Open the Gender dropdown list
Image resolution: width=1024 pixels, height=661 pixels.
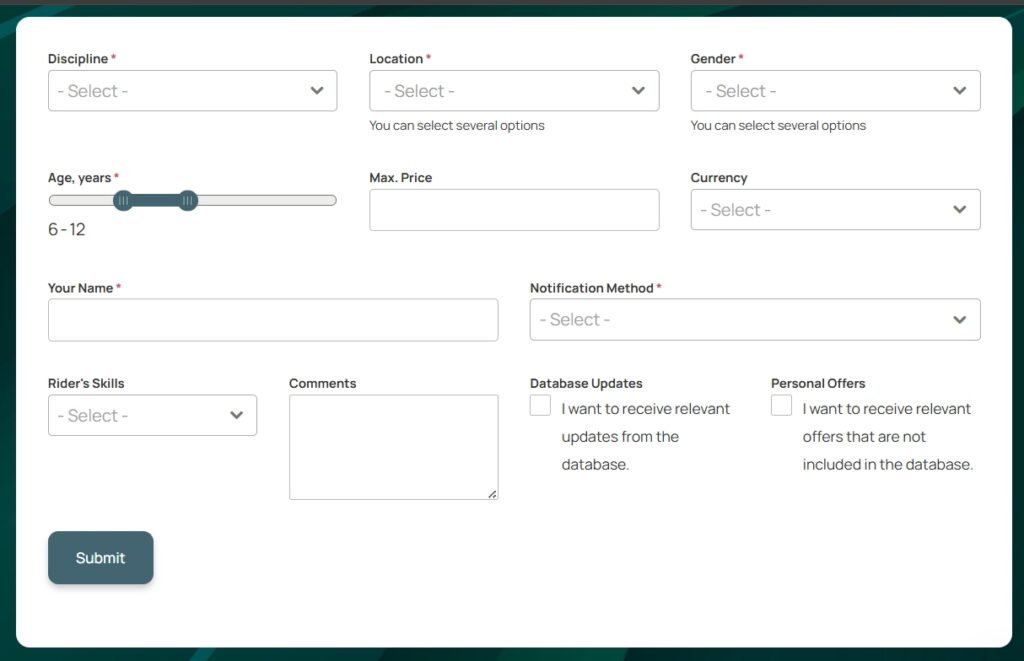pos(820,91)
